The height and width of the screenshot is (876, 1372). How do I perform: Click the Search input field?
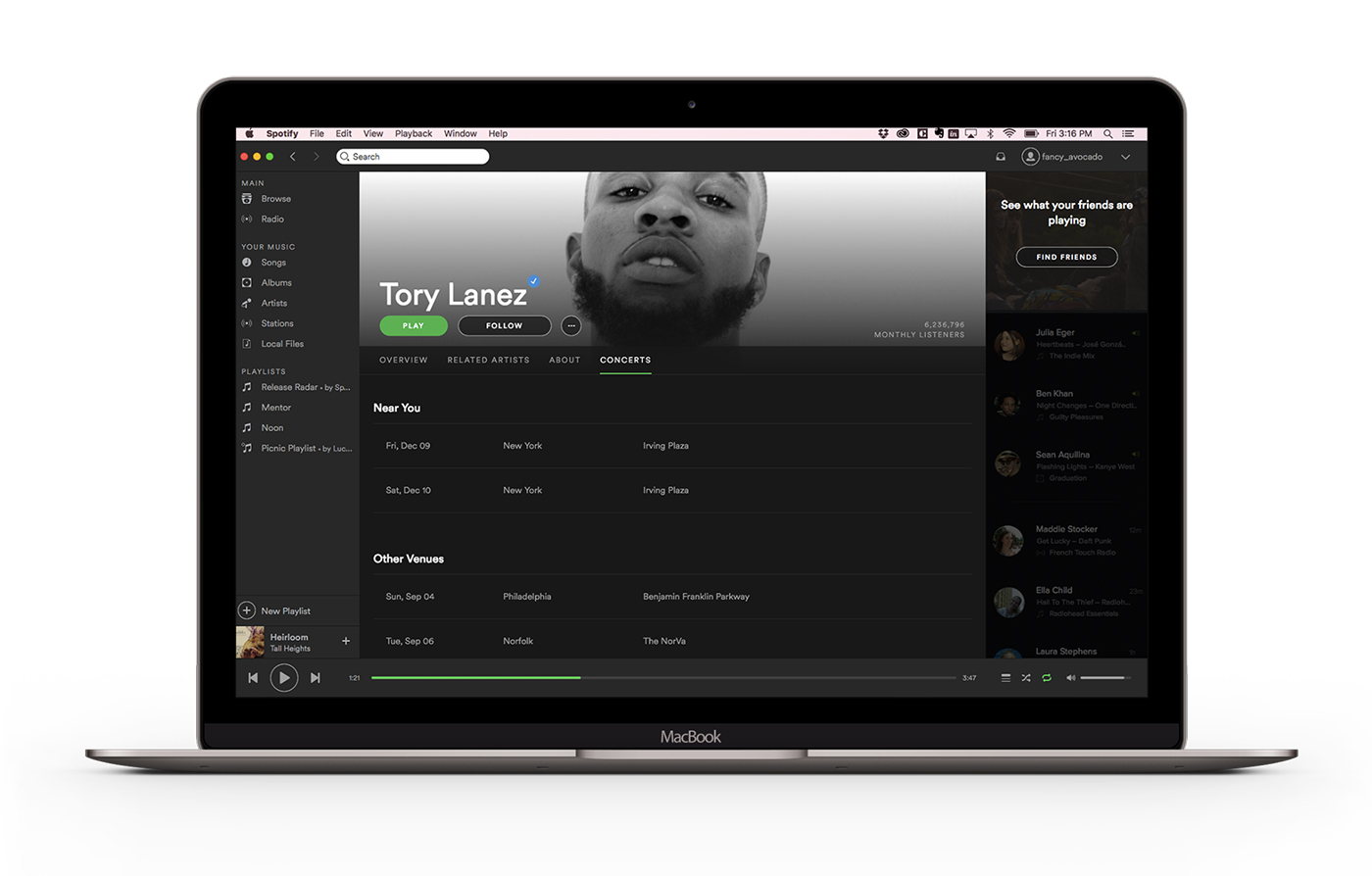click(x=413, y=157)
